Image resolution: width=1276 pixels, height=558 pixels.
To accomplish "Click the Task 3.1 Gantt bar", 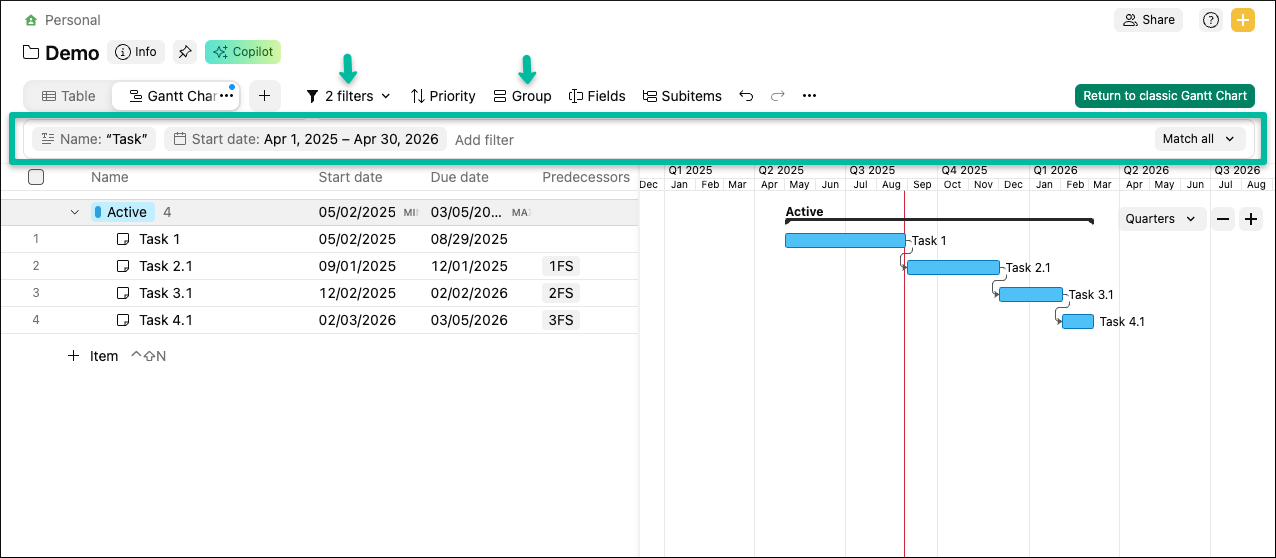I will tap(1031, 294).
